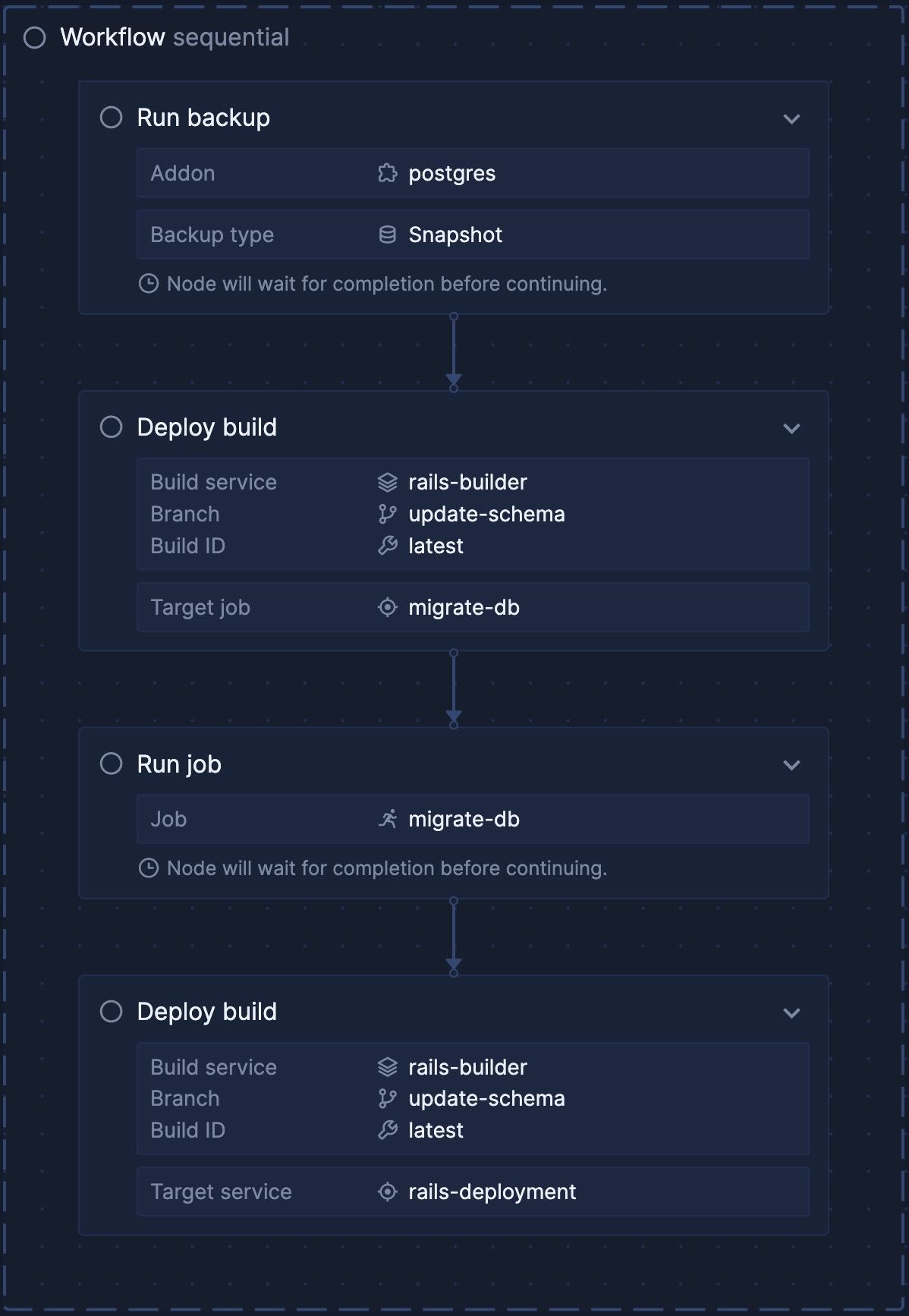Viewport: 909px width, 1316px height.
Task: Click the update-schema branch icon
Action: (387, 514)
